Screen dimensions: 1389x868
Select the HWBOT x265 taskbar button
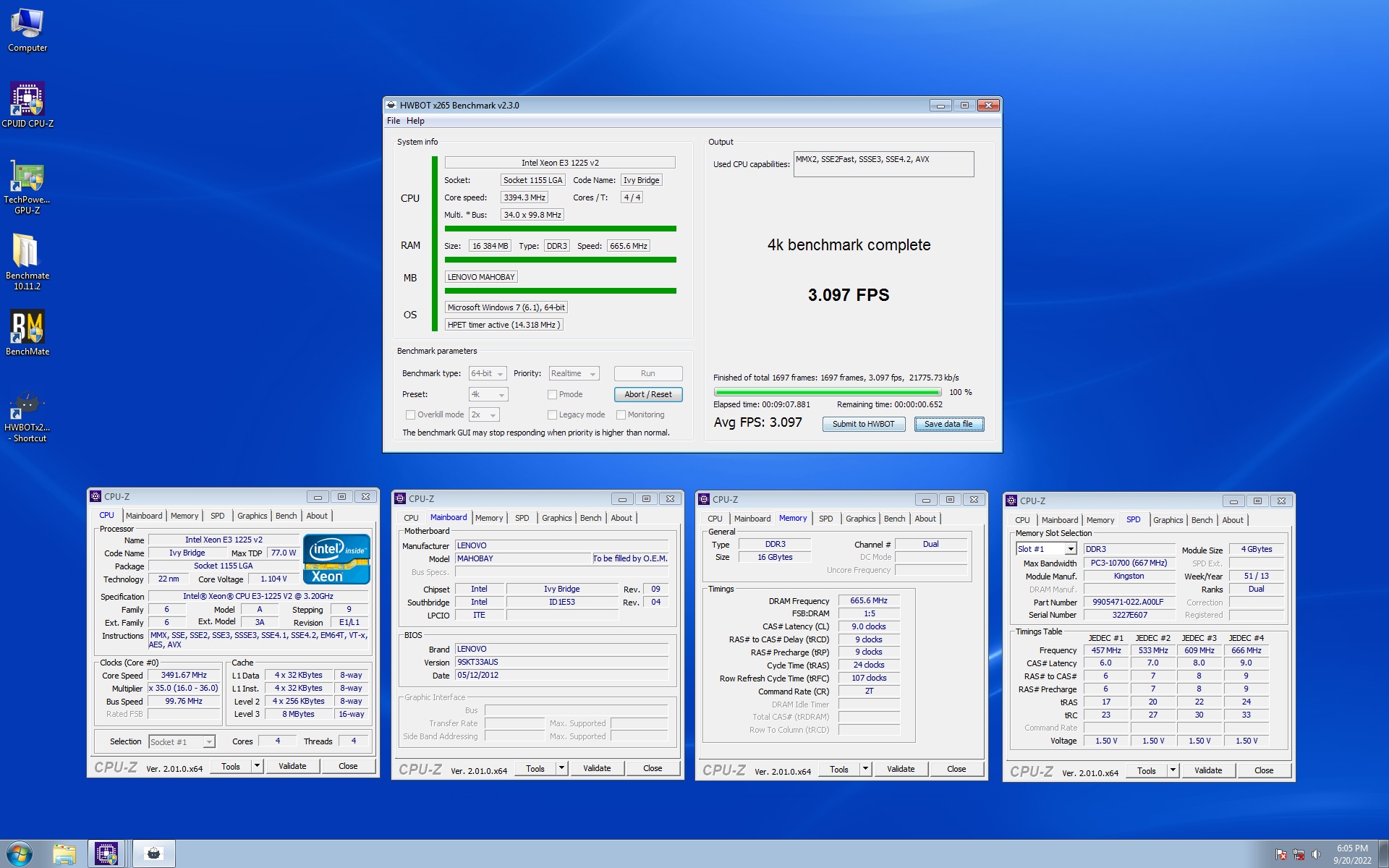153,854
